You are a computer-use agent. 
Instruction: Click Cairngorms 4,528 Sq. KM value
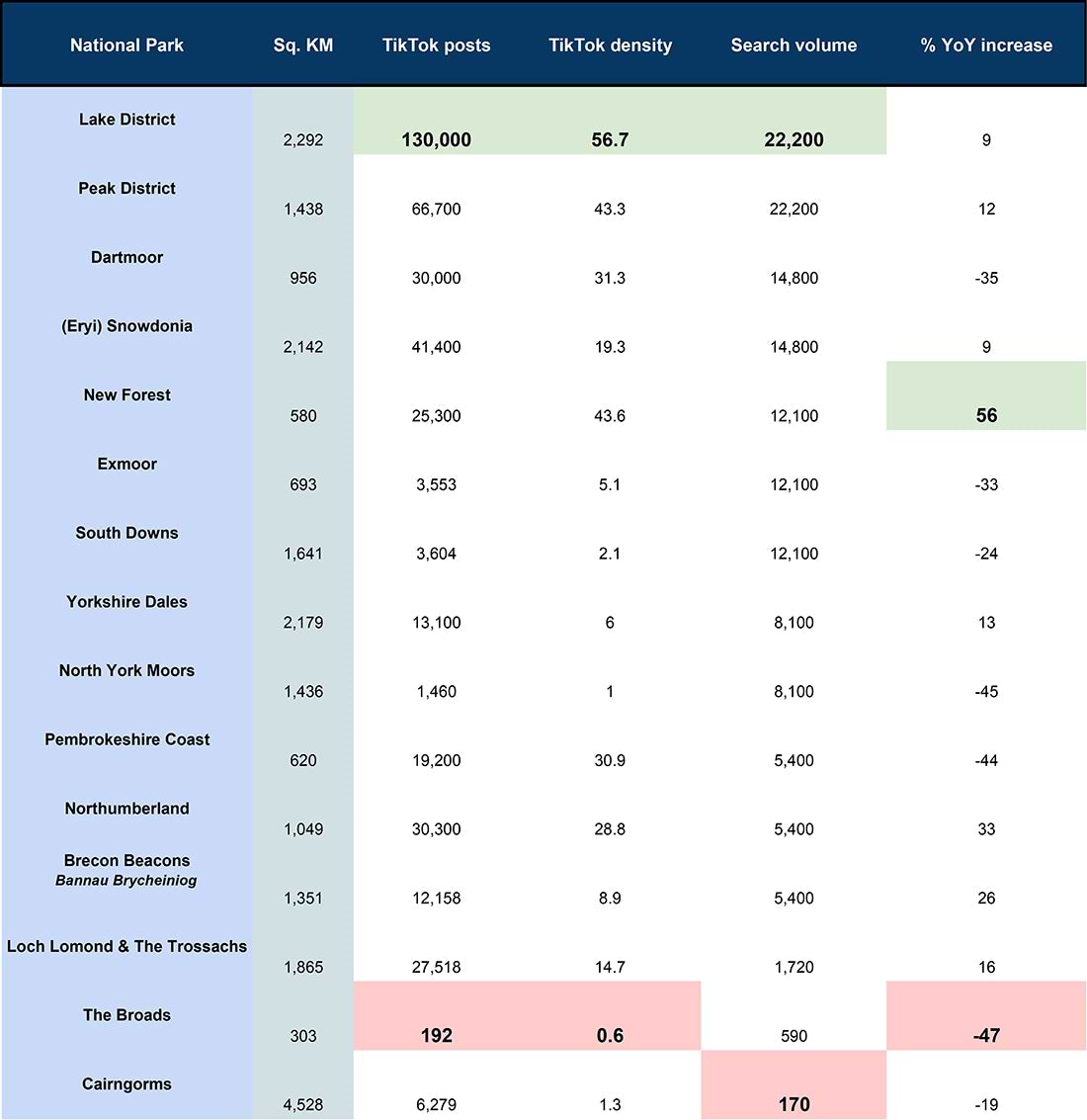(302, 1104)
